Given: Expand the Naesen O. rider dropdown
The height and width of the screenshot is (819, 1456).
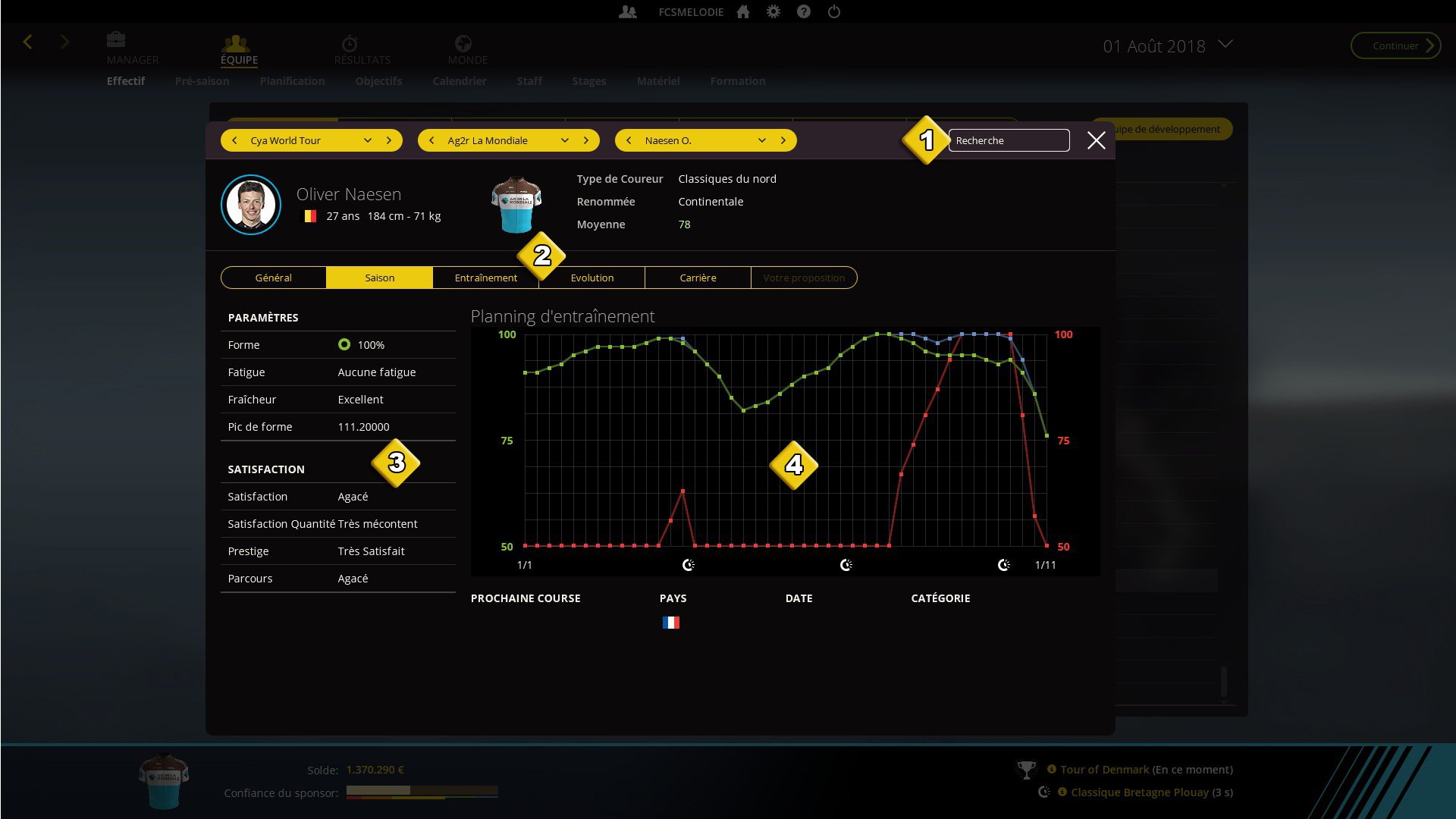Looking at the screenshot, I should click(x=762, y=140).
